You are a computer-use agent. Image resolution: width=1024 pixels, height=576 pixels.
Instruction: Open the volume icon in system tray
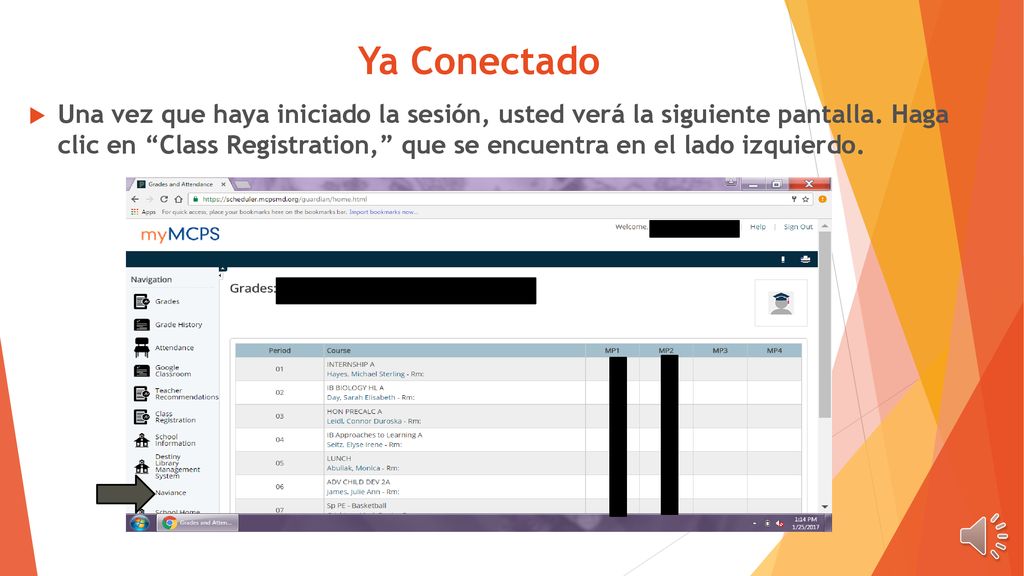point(779,523)
